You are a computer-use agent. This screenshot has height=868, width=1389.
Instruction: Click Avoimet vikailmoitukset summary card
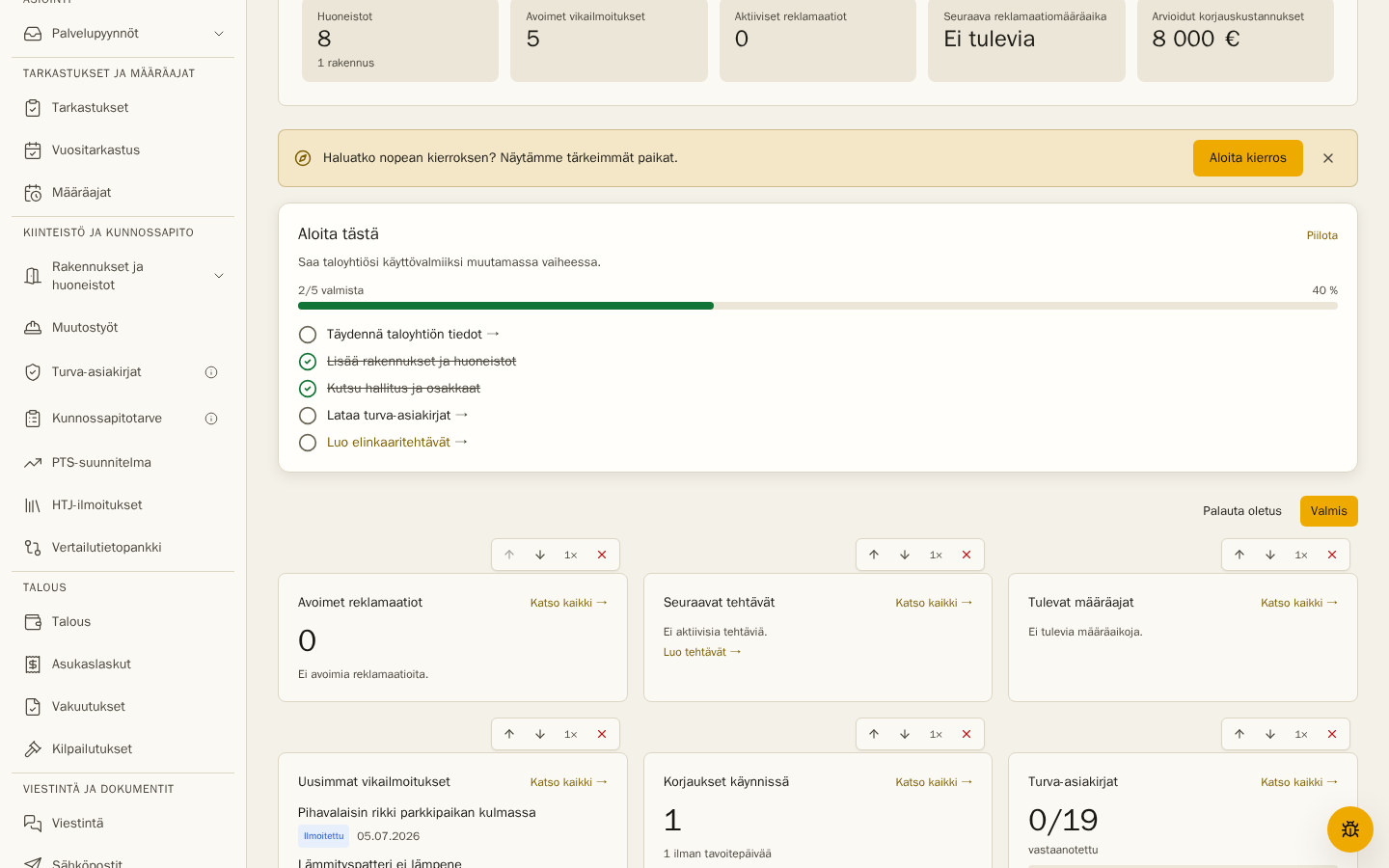pos(609,41)
